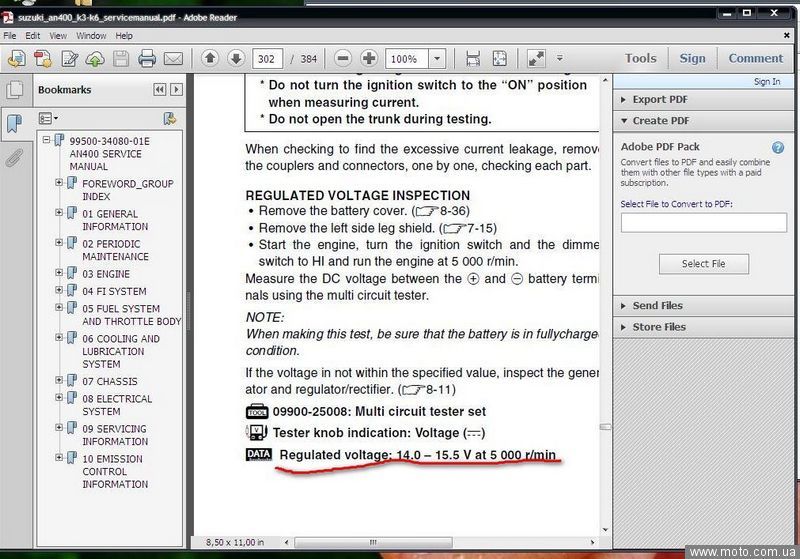The width and height of the screenshot is (800, 559).
Task: Open the zoom percentage dropdown
Action: [437, 59]
